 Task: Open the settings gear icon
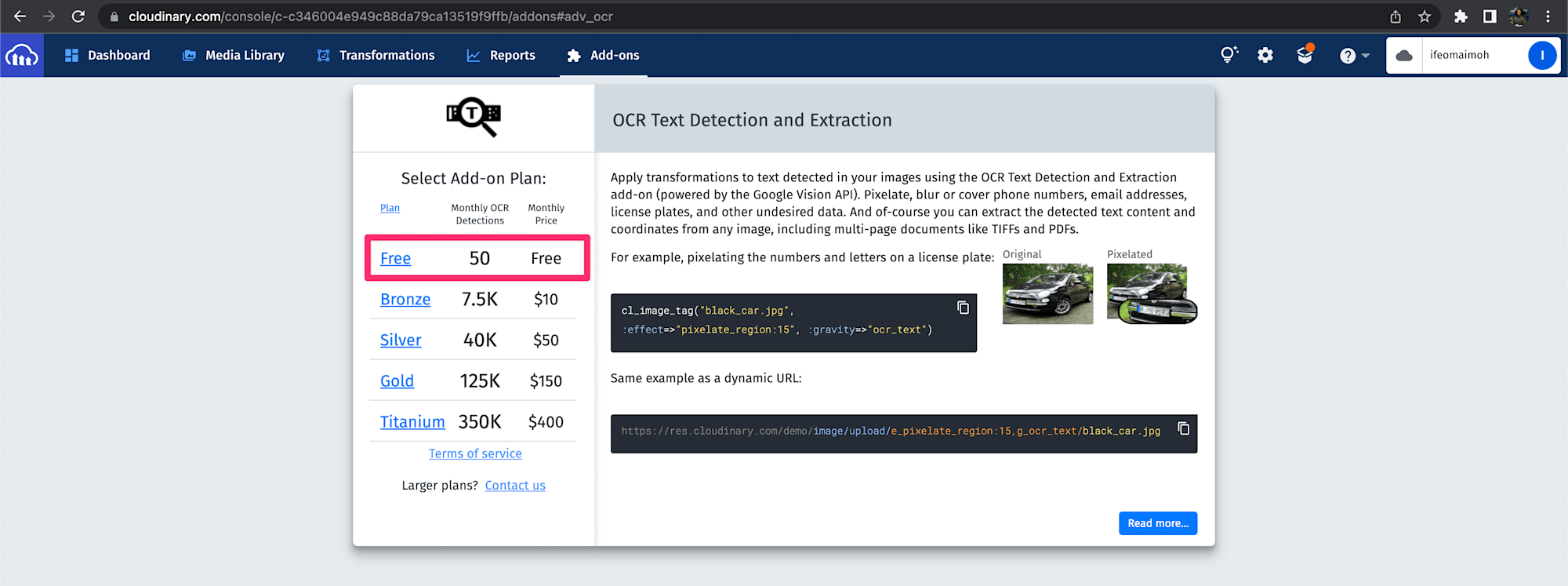point(1265,55)
